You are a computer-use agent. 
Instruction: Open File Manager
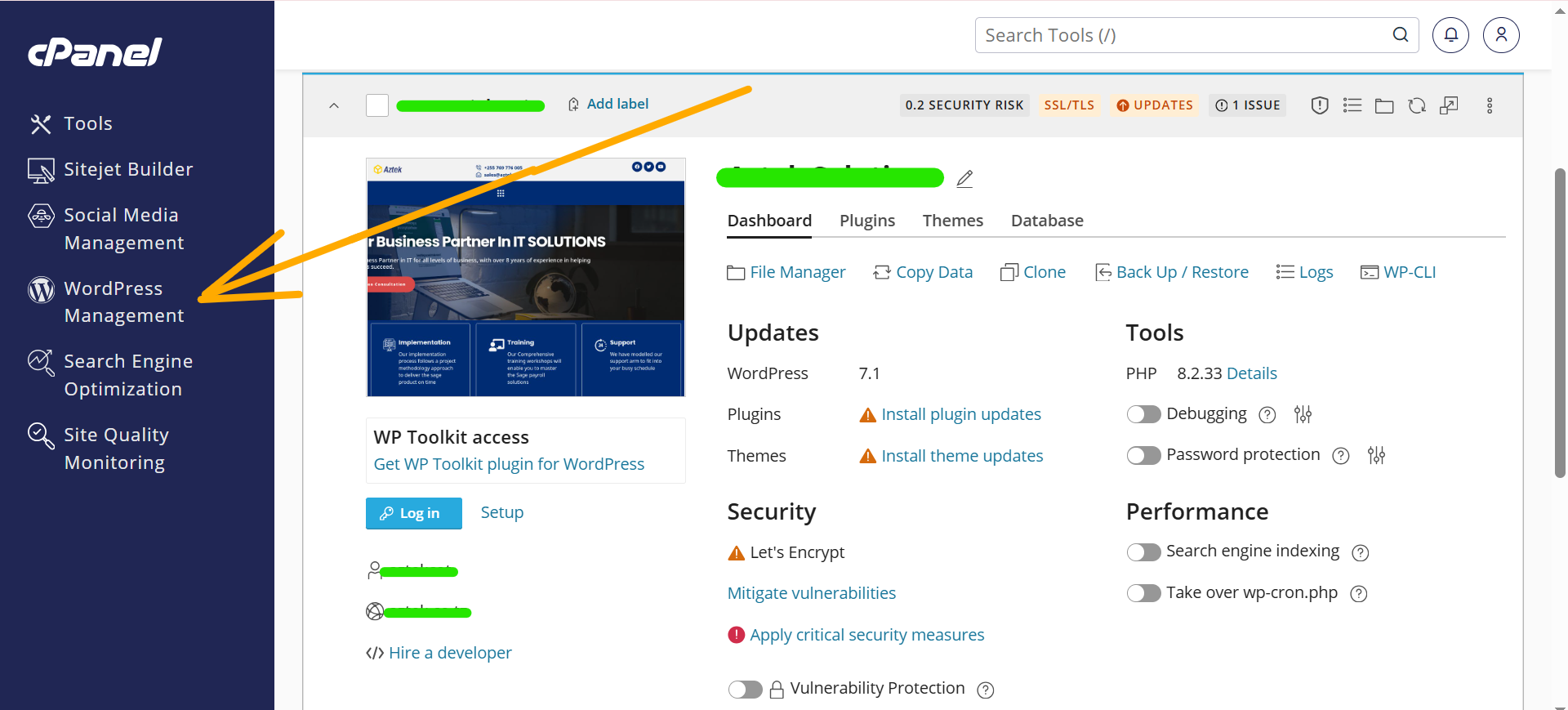point(786,272)
